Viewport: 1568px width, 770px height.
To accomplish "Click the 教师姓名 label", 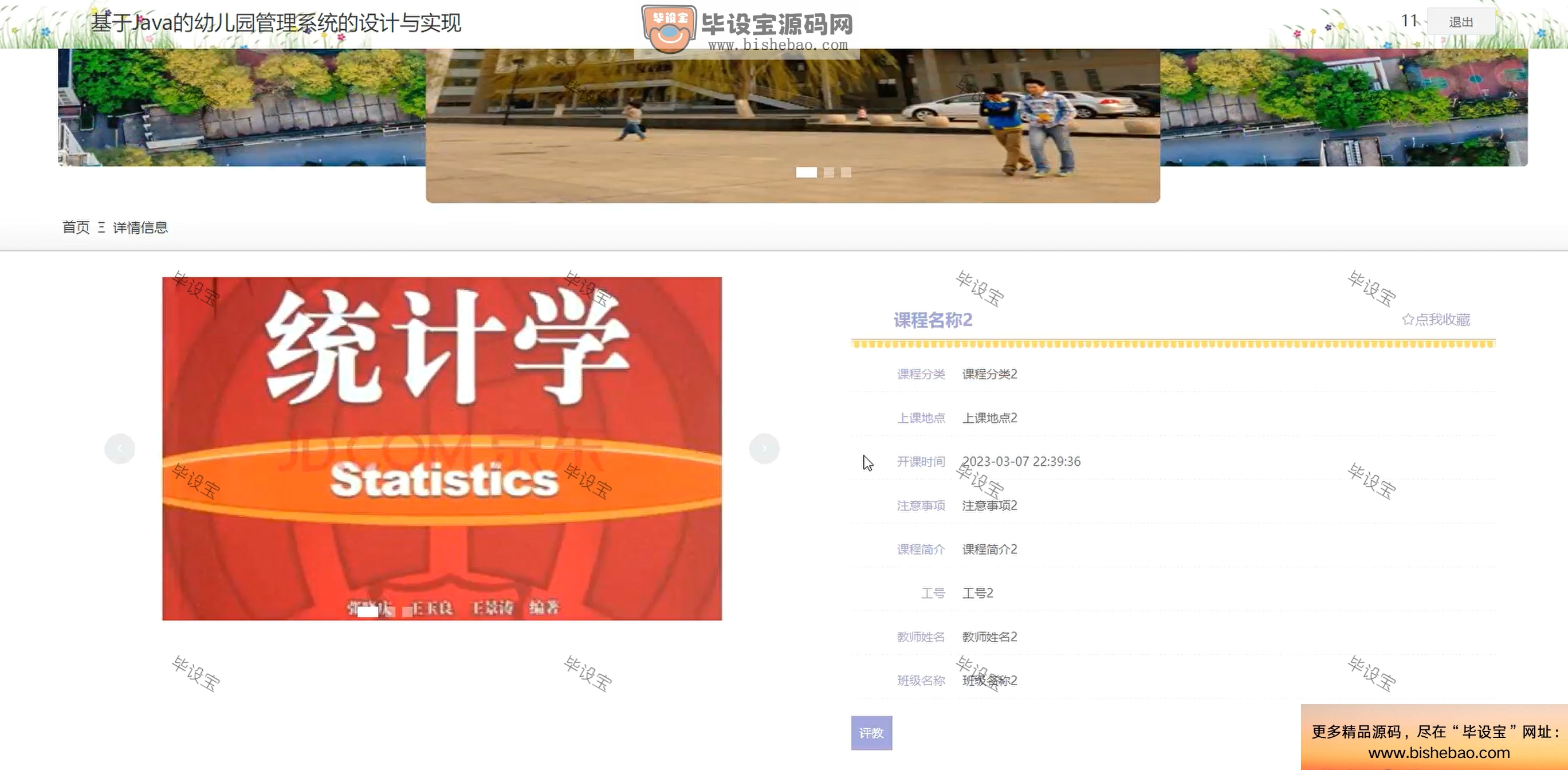I will pos(920,637).
